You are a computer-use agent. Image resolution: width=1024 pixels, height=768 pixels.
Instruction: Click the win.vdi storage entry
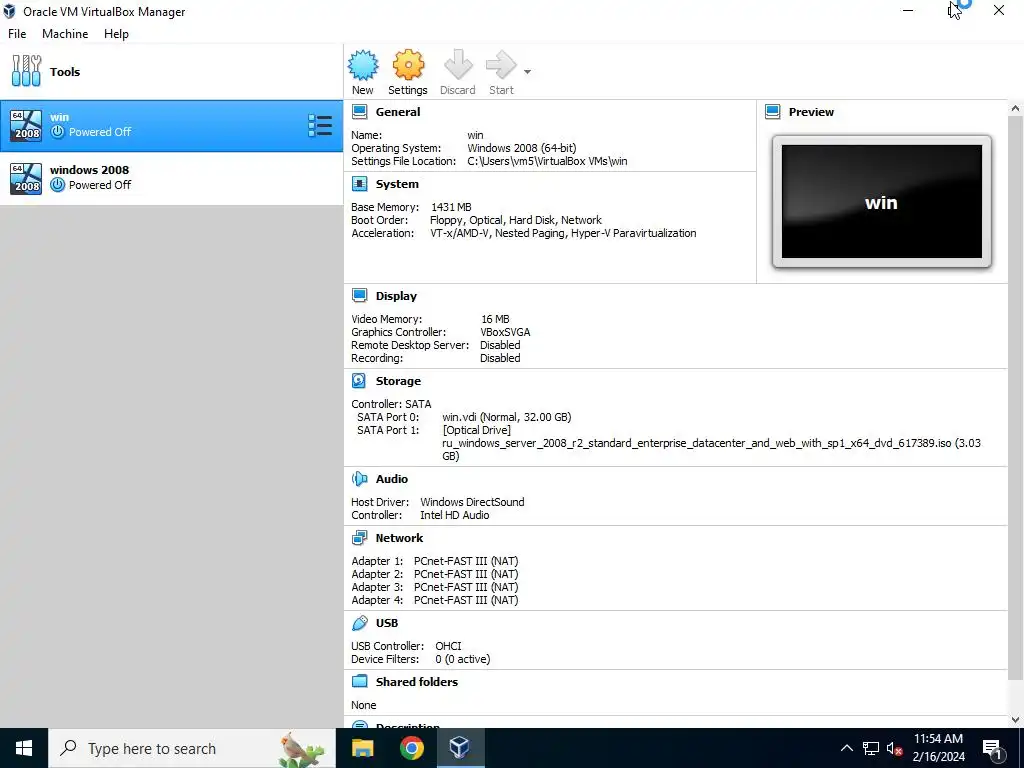[x=506, y=417]
